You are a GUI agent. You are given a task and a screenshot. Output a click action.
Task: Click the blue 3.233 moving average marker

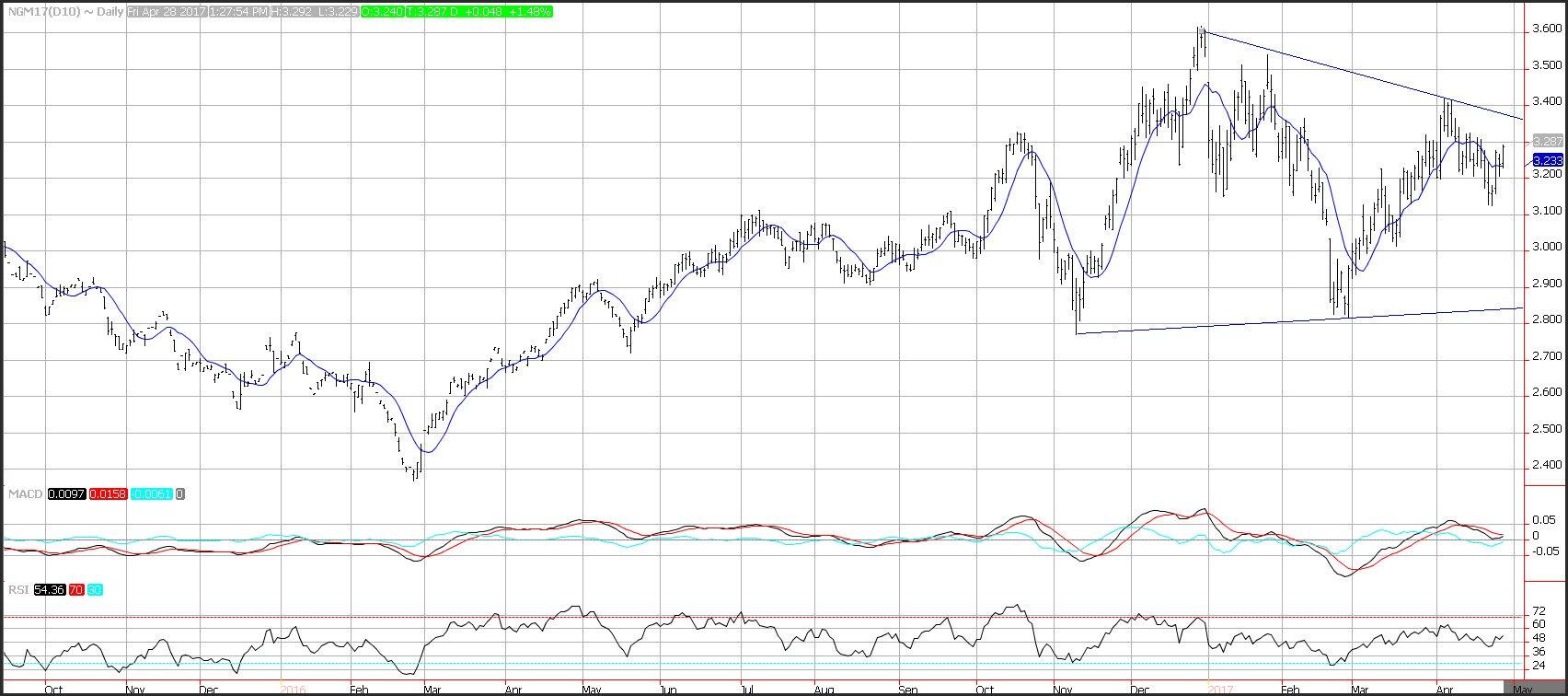(1547, 160)
